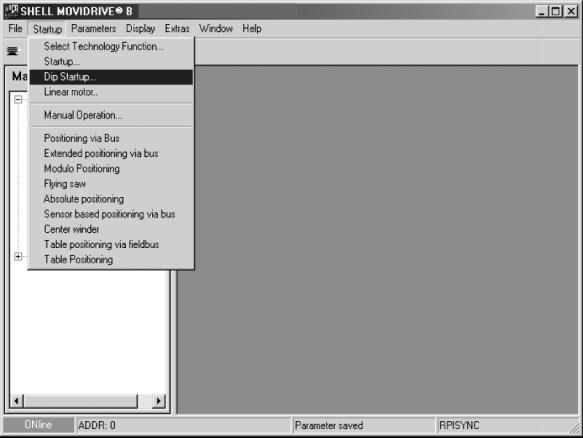The height and width of the screenshot is (438, 583).
Task: Maximize the SHELL MOVIDRIVE window
Action: 555,11
